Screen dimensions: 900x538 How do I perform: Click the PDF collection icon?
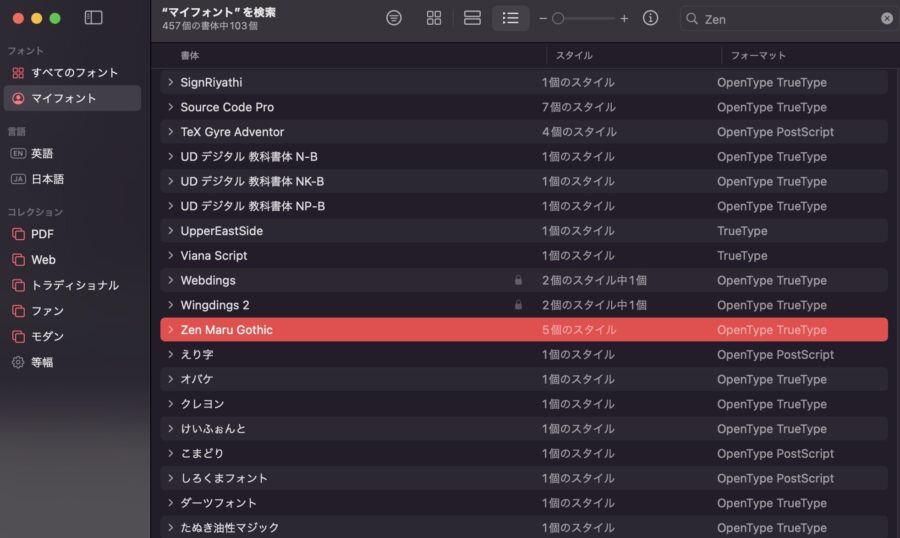pos(18,234)
